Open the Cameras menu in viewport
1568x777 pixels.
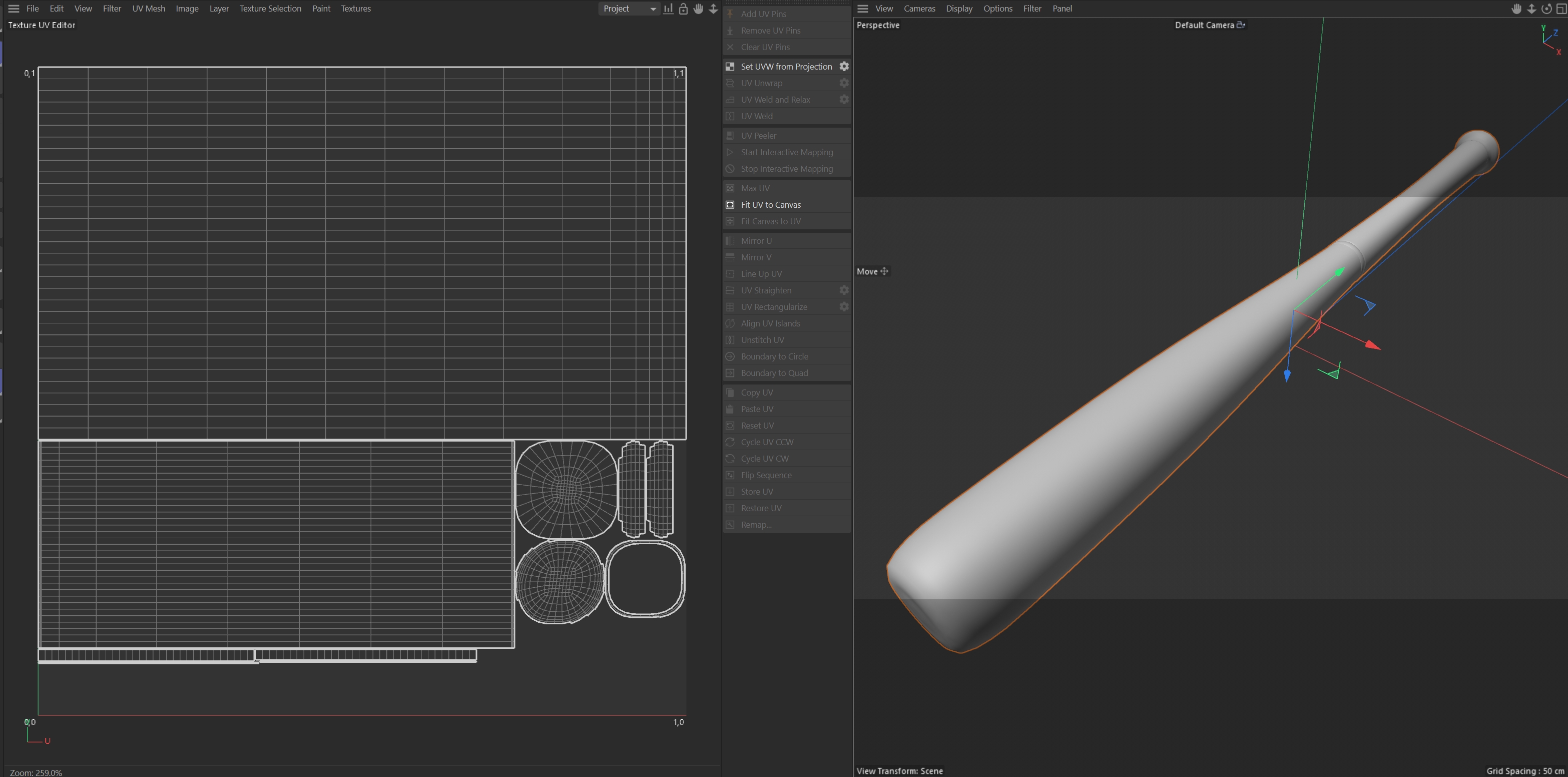(919, 9)
